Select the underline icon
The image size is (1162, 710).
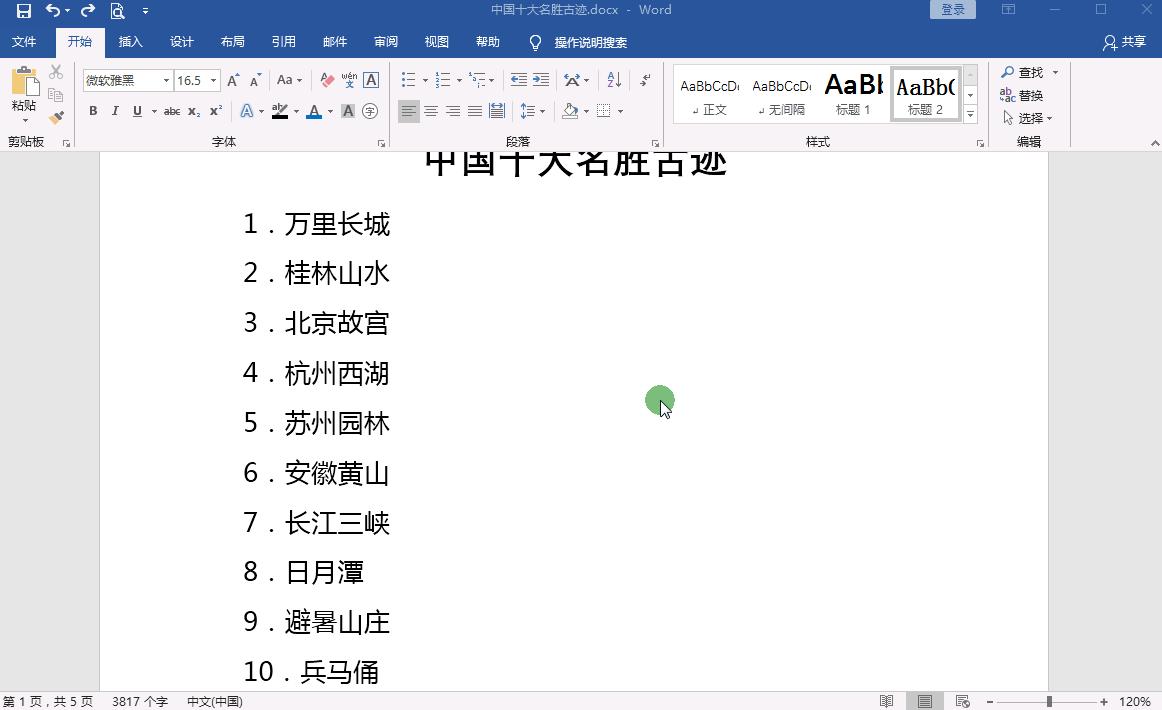[x=135, y=111]
